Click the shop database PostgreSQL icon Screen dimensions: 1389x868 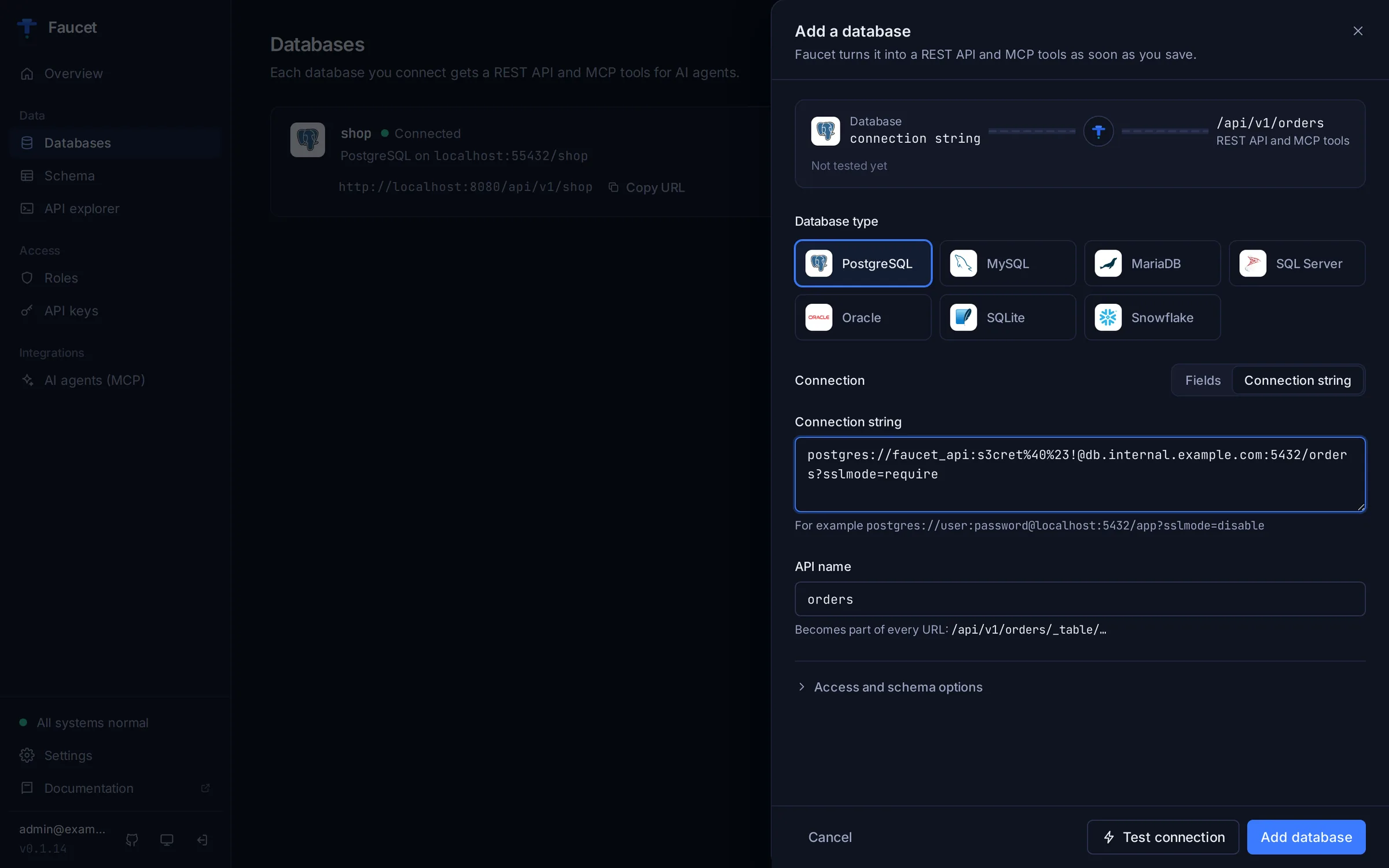(307, 139)
